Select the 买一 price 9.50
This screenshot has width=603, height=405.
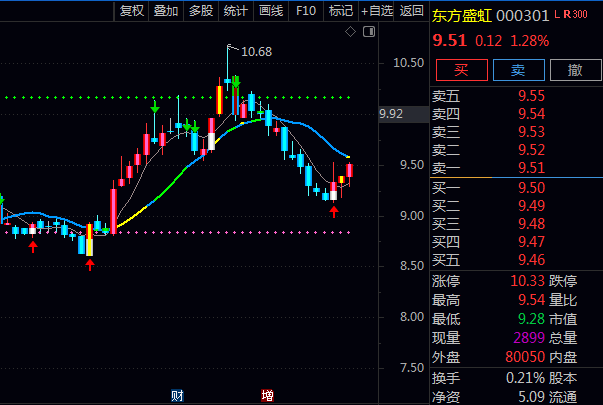531,188
